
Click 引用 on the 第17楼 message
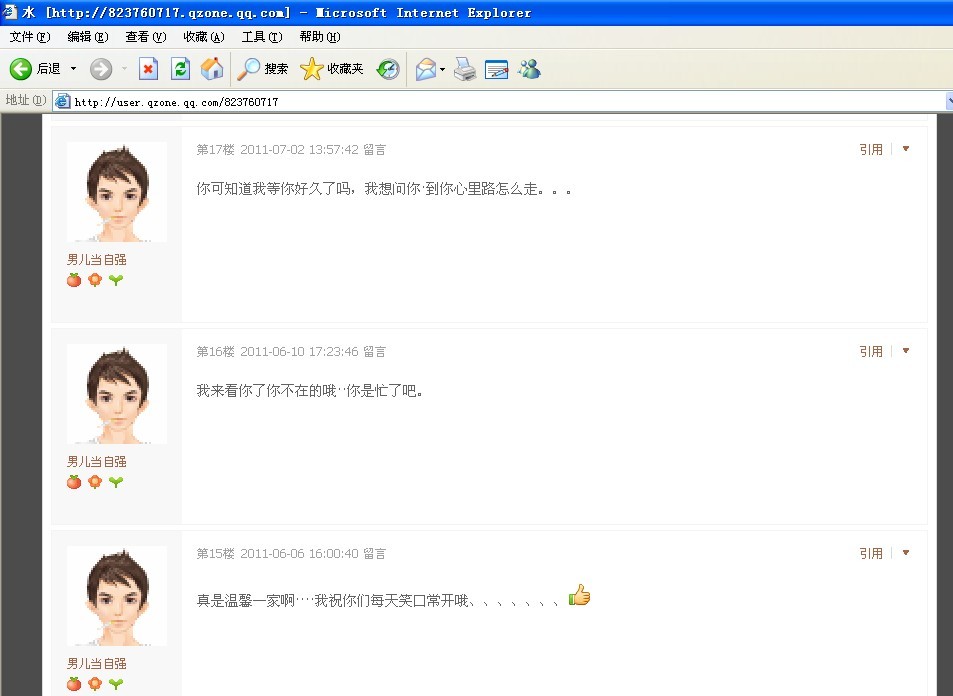(870, 150)
